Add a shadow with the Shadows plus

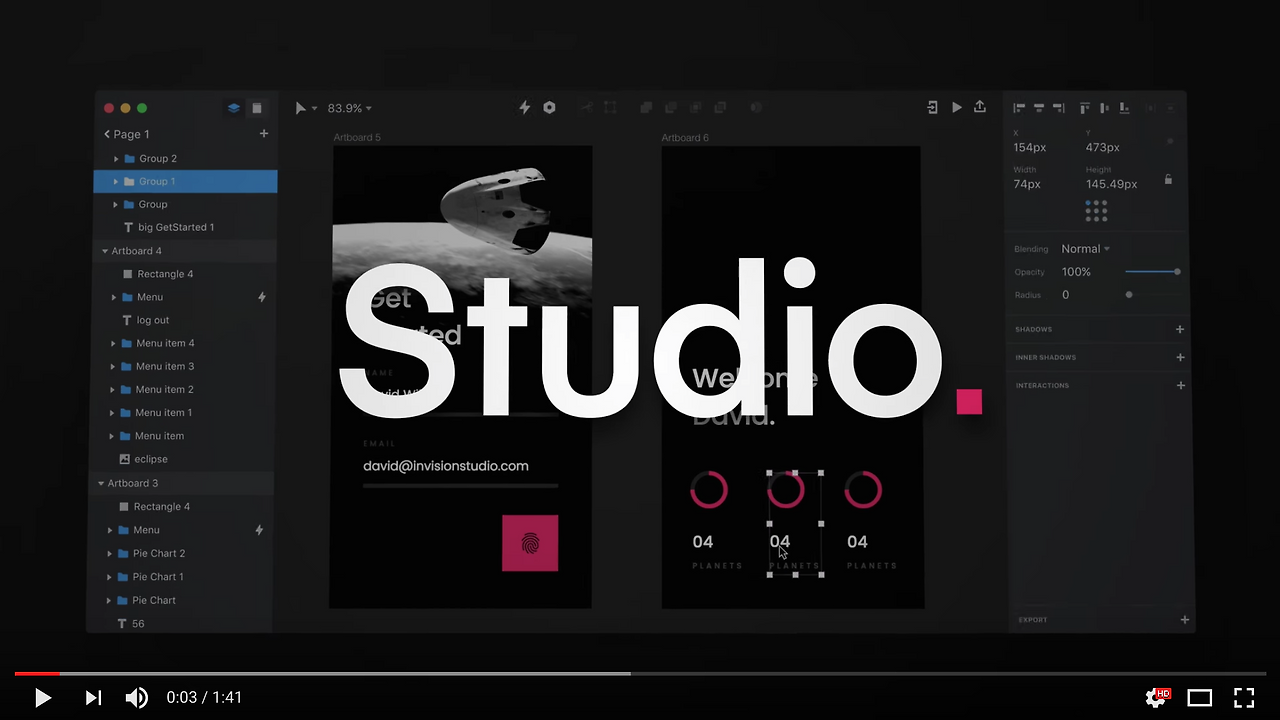1180,329
